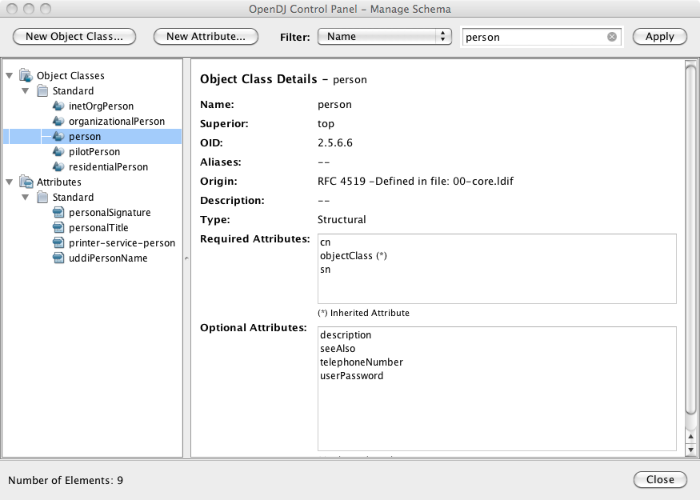The width and height of the screenshot is (700, 500).
Task: Click the Type value Structural
Action: tap(342, 220)
